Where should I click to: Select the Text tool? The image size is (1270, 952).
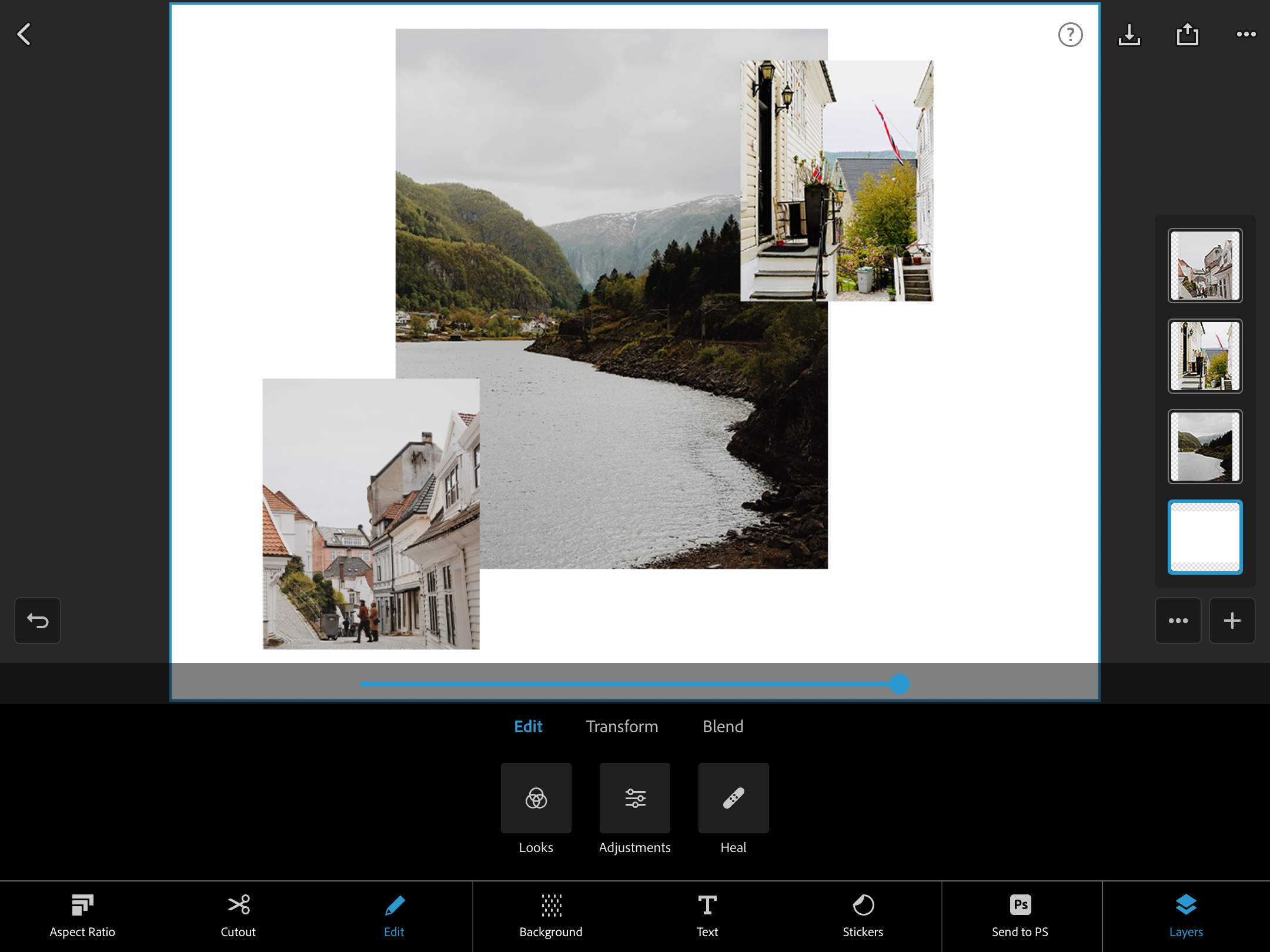pyautogui.click(x=707, y=916)
